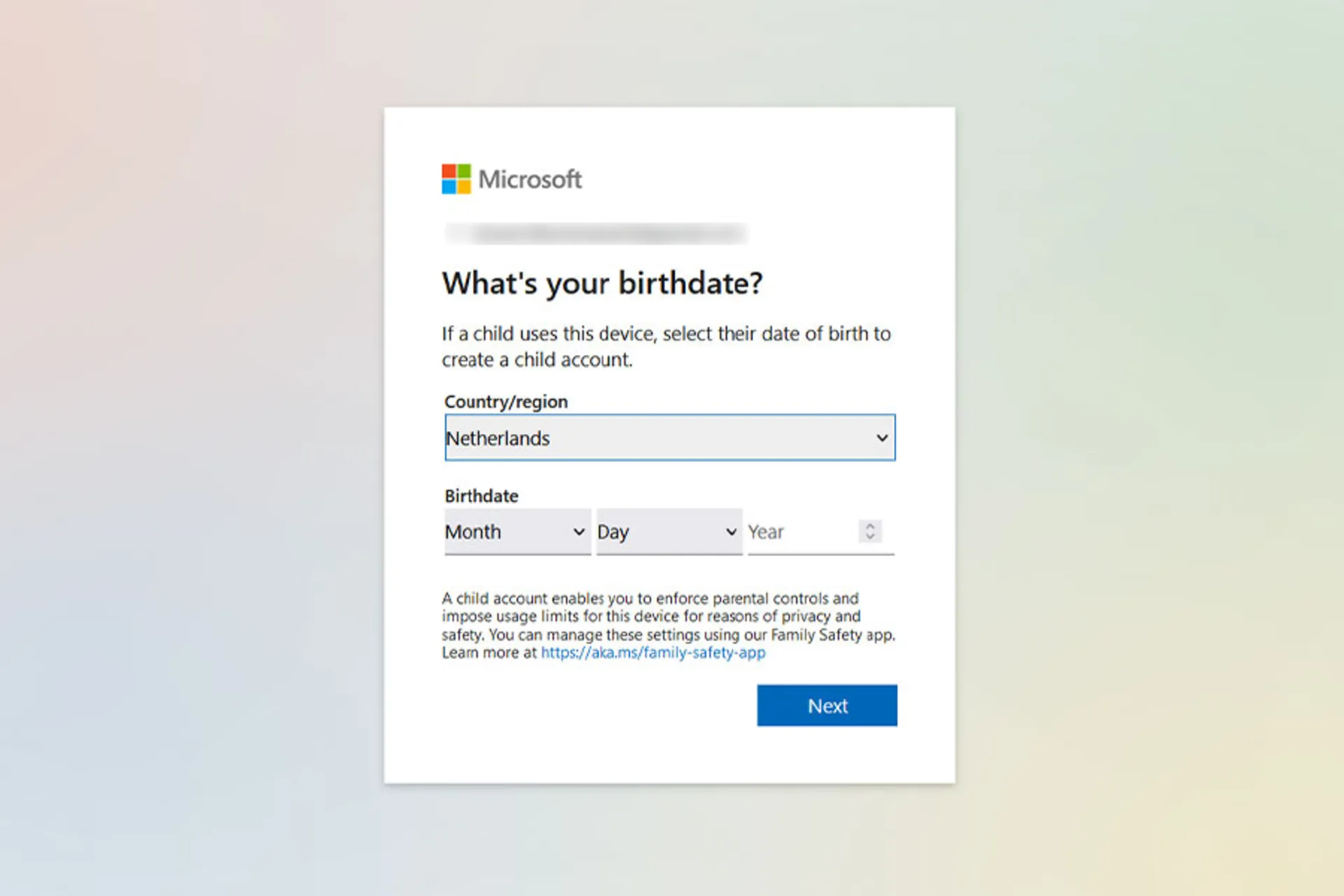Click the chevron arrow on Country/region box
This screenshot has width=1344, height=896.
[881, 438]
